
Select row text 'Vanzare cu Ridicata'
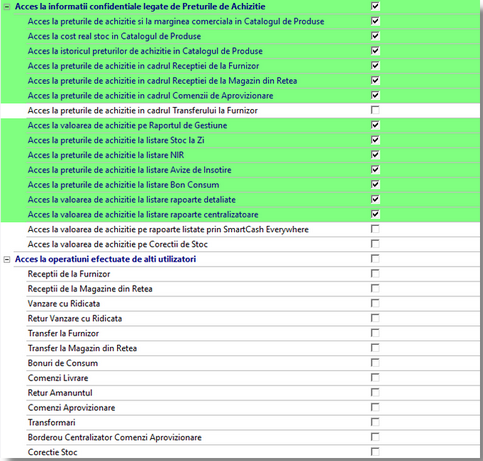[x=64, y=304]
